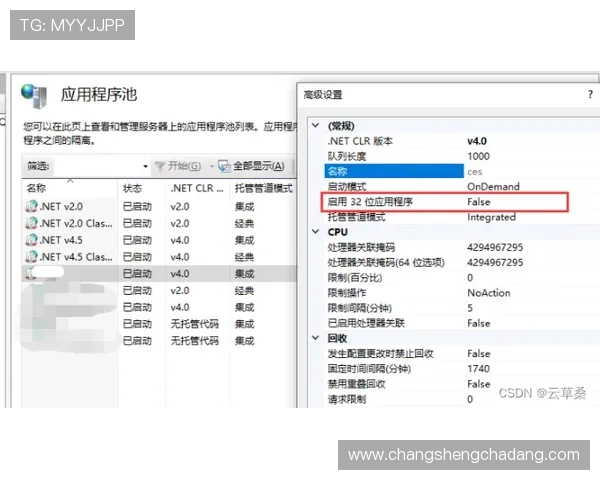Click the queue length value 1000

coord(478,156)
